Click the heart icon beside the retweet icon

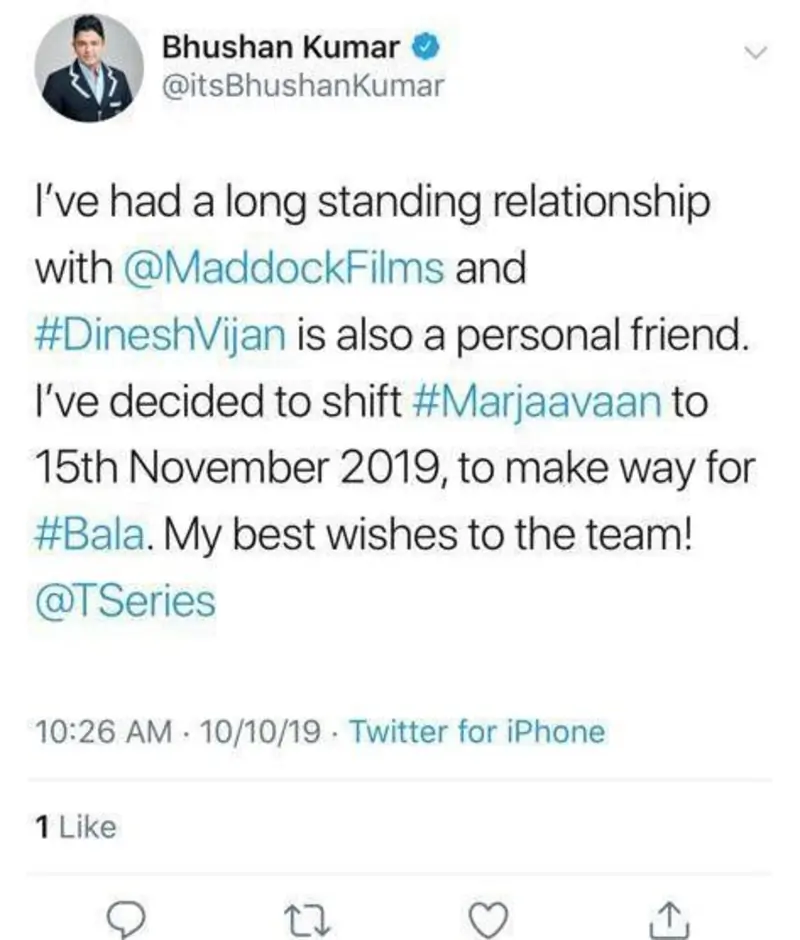tap(489, 915)
